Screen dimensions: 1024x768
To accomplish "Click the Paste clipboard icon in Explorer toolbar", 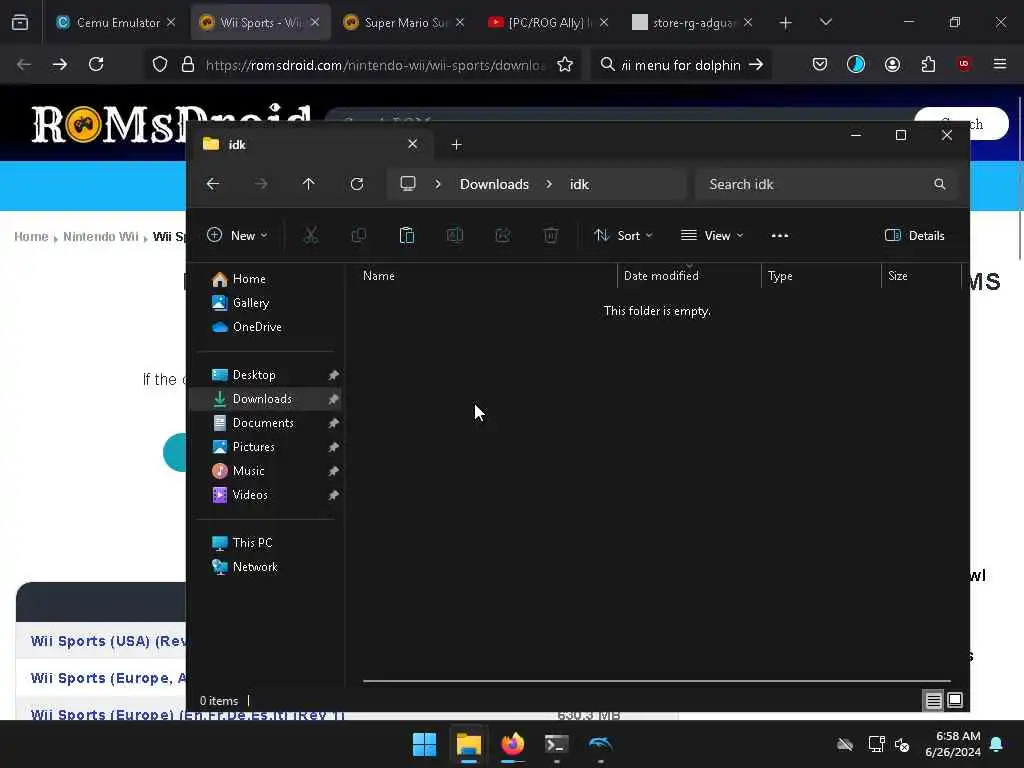I will pyautogui.click(x=406, y=236).
